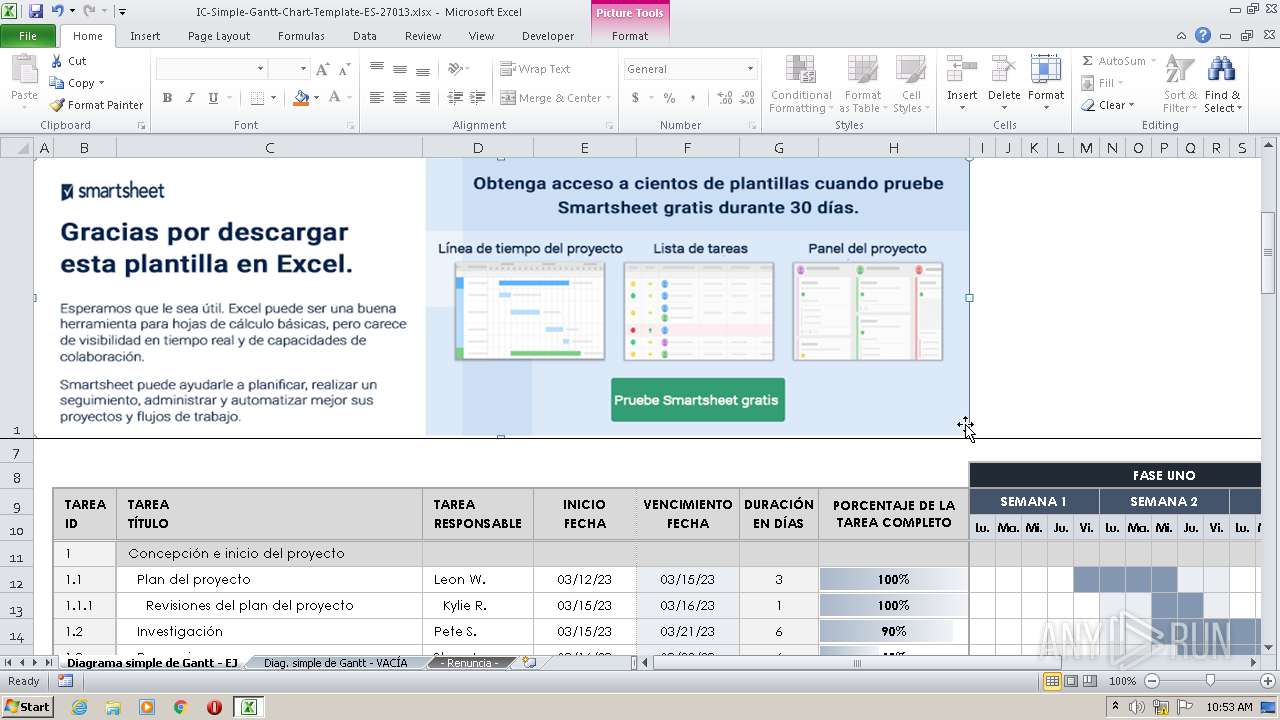Click the Decrease Indent icon

(455, 98)
